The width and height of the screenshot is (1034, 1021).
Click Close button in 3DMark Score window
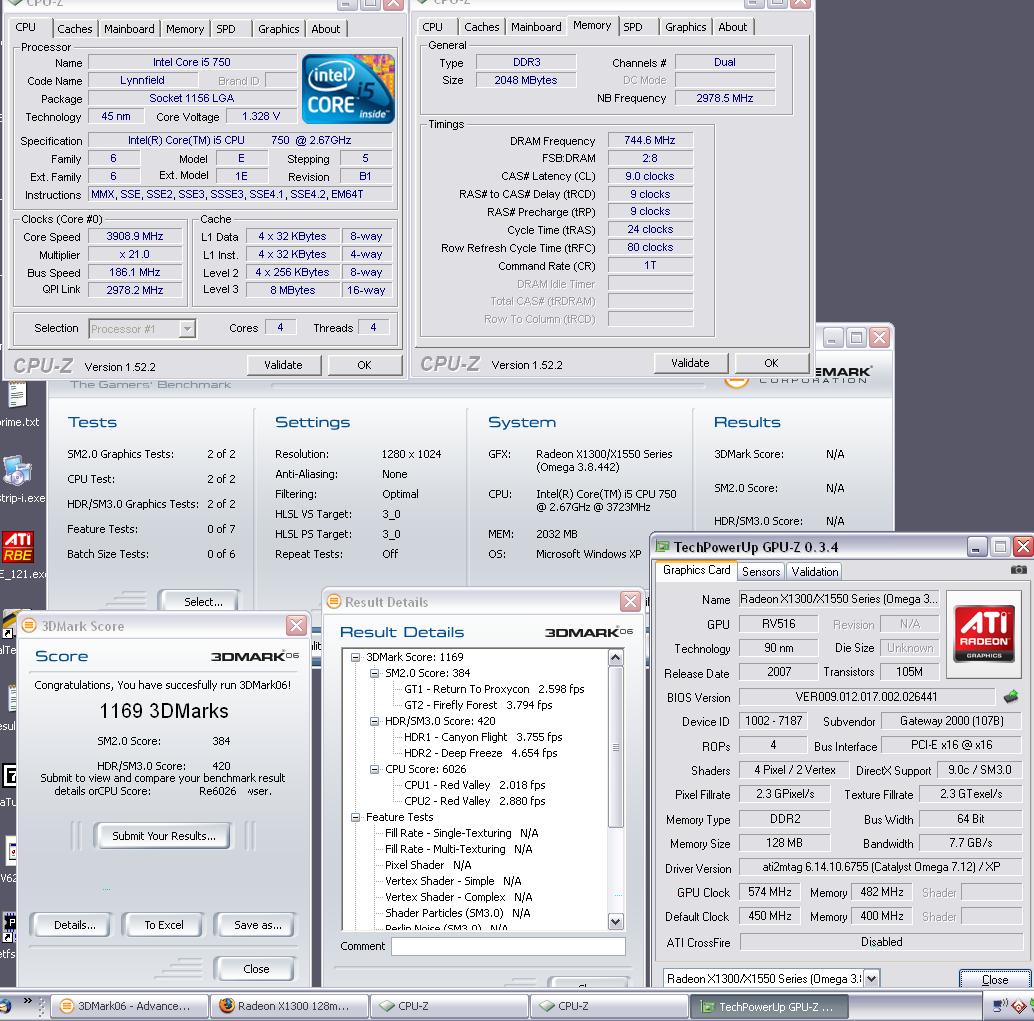[256, 968]
